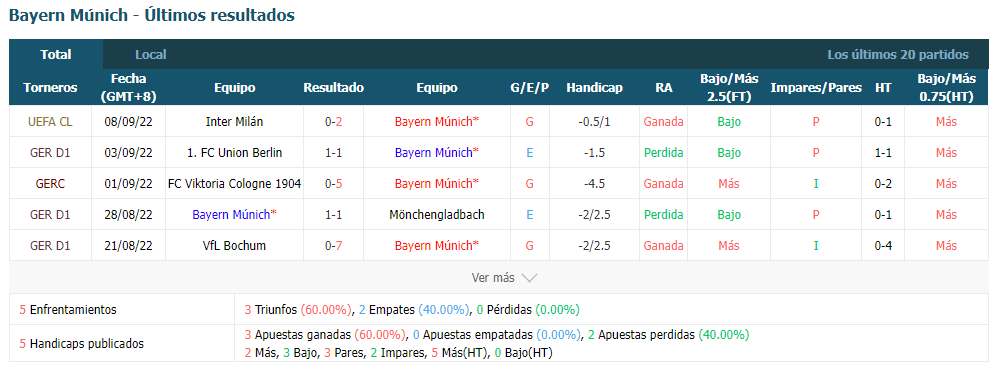Click the 0-5 result versus Viktoria Cologne
This screenshot has height=371, width=997.
pyautogui.click(x=334, y=184)
